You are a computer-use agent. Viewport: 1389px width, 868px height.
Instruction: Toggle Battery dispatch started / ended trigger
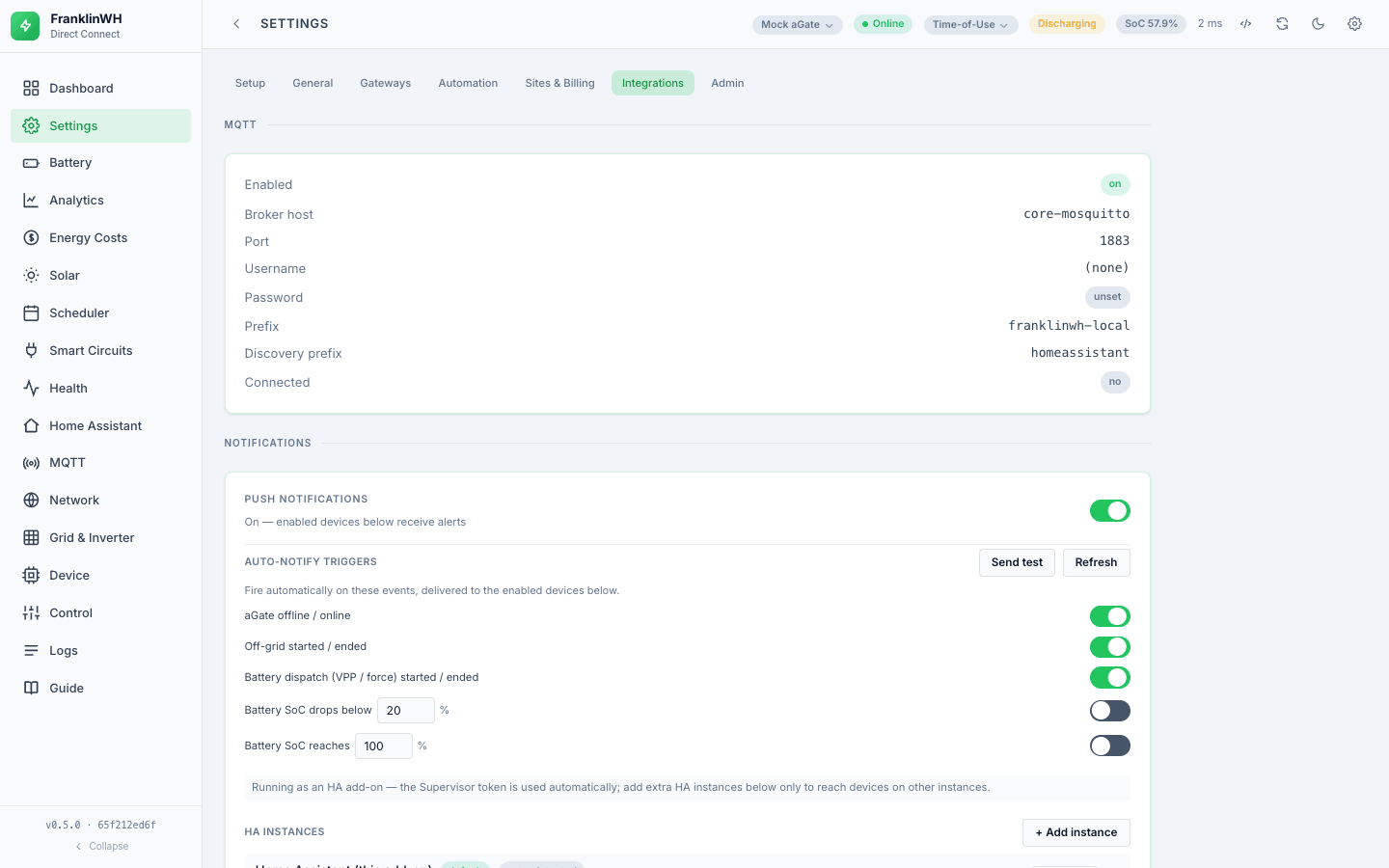pyautogui.click(x=1110, y=678)
